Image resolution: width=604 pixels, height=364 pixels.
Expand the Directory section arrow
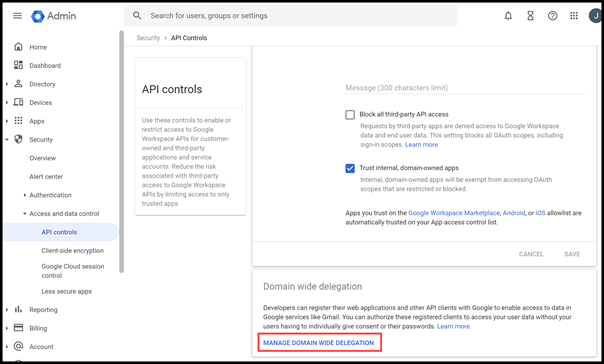[7, 84]
